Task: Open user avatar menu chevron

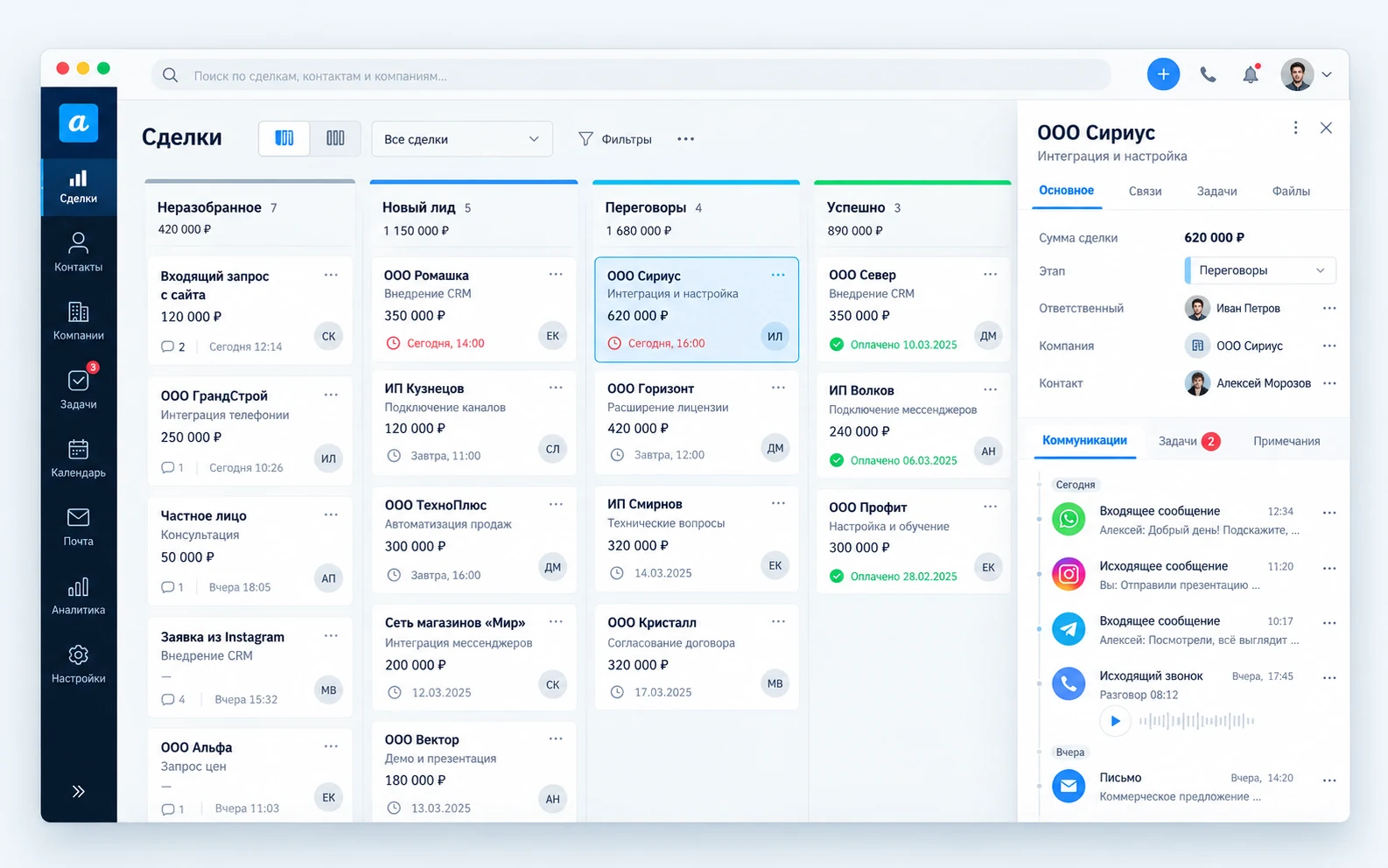Action: pos(1327,75)
